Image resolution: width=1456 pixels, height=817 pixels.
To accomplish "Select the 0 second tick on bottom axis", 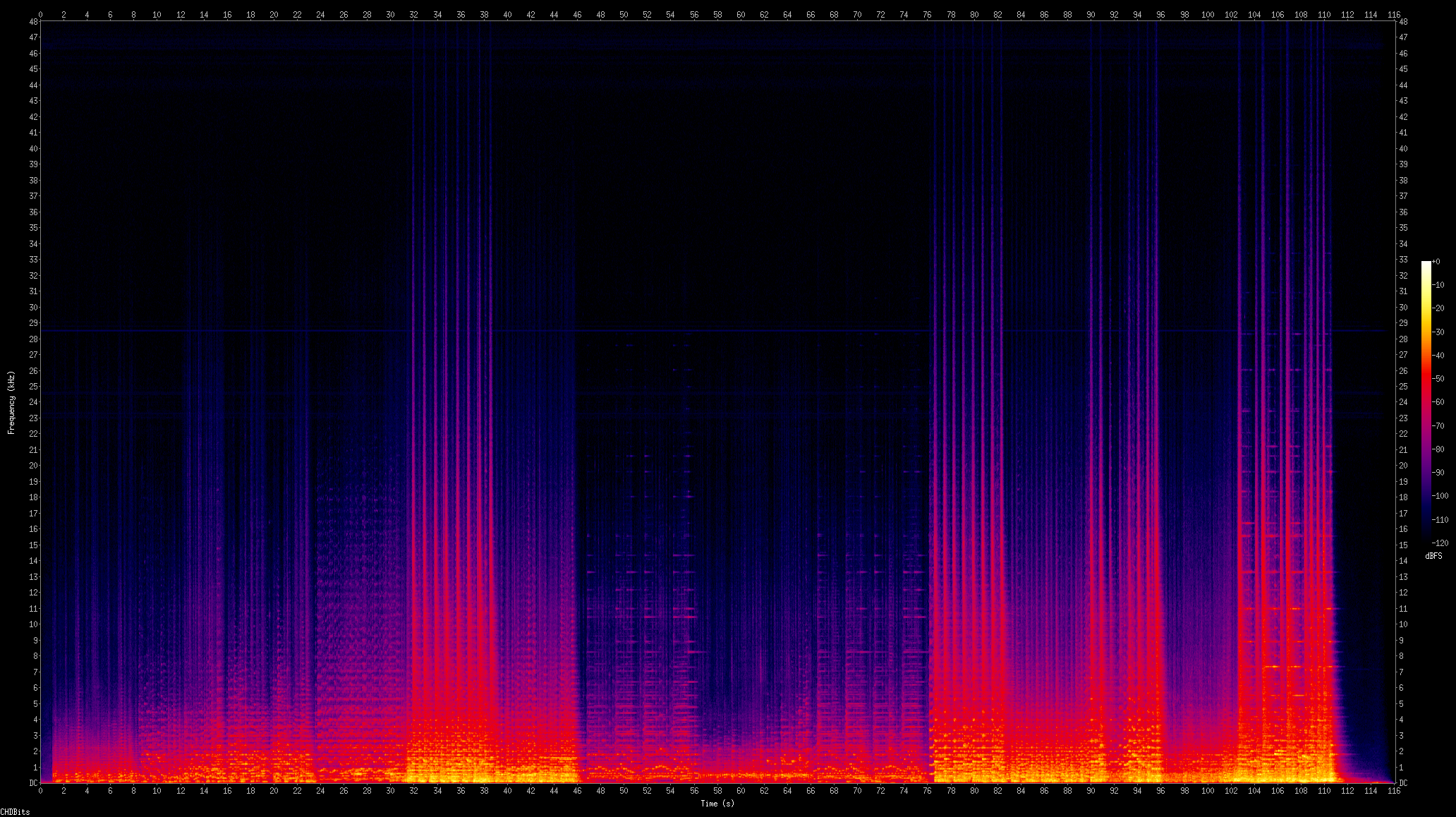I will 40,791.
